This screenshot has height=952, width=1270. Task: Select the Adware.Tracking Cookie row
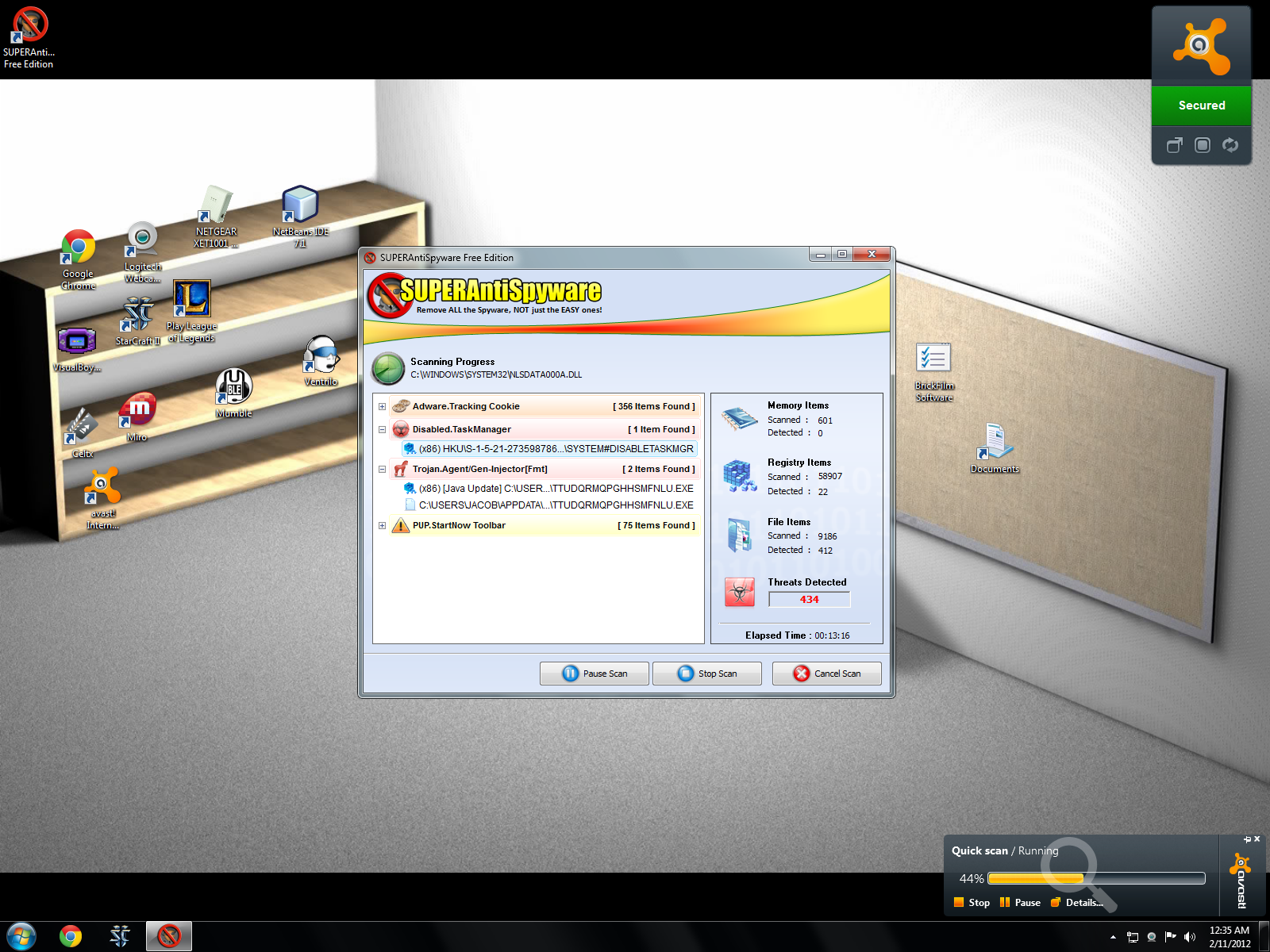tap(545, 407)
